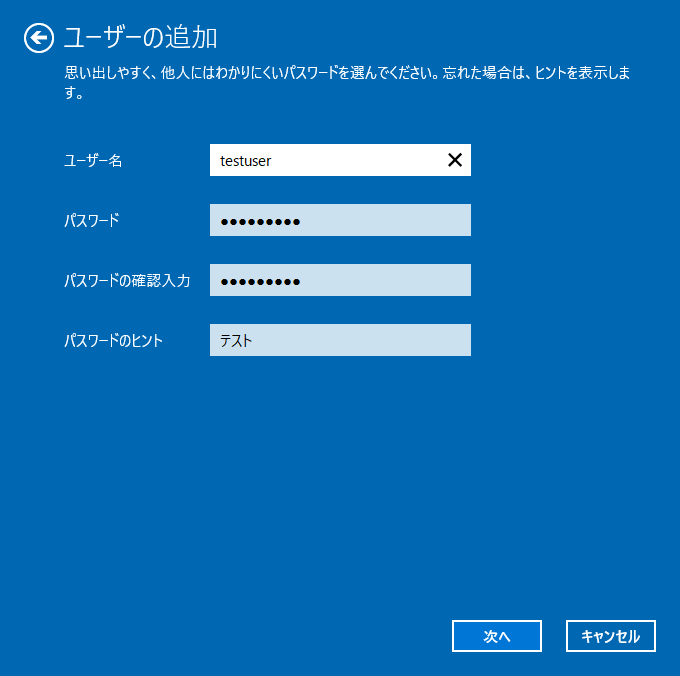Click the ユーザー名 label
The width and height of the screenshot is (680, 676).
coord(93,160)
